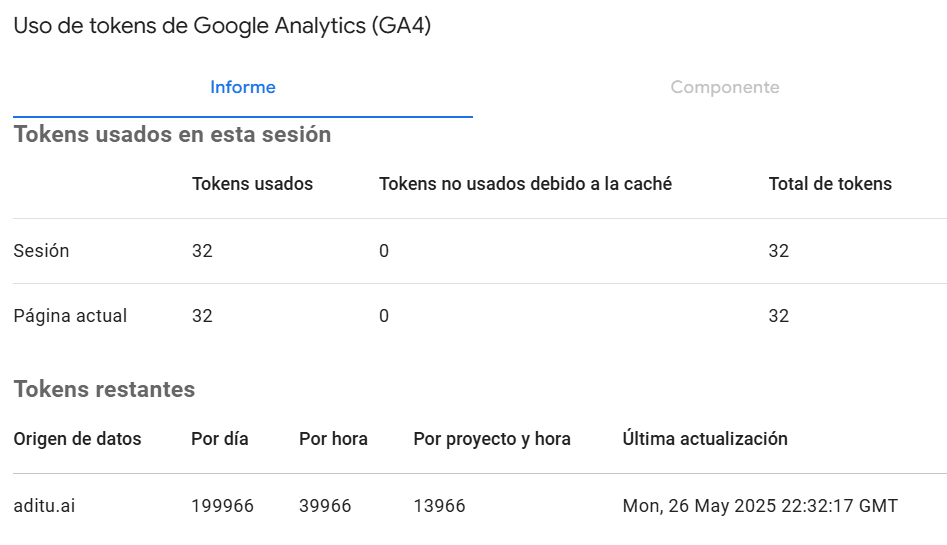Viewport: 947px width, 545px height.
Task: Select the "Tokens usados en esta sesión" heading
Action: (172, 134)
